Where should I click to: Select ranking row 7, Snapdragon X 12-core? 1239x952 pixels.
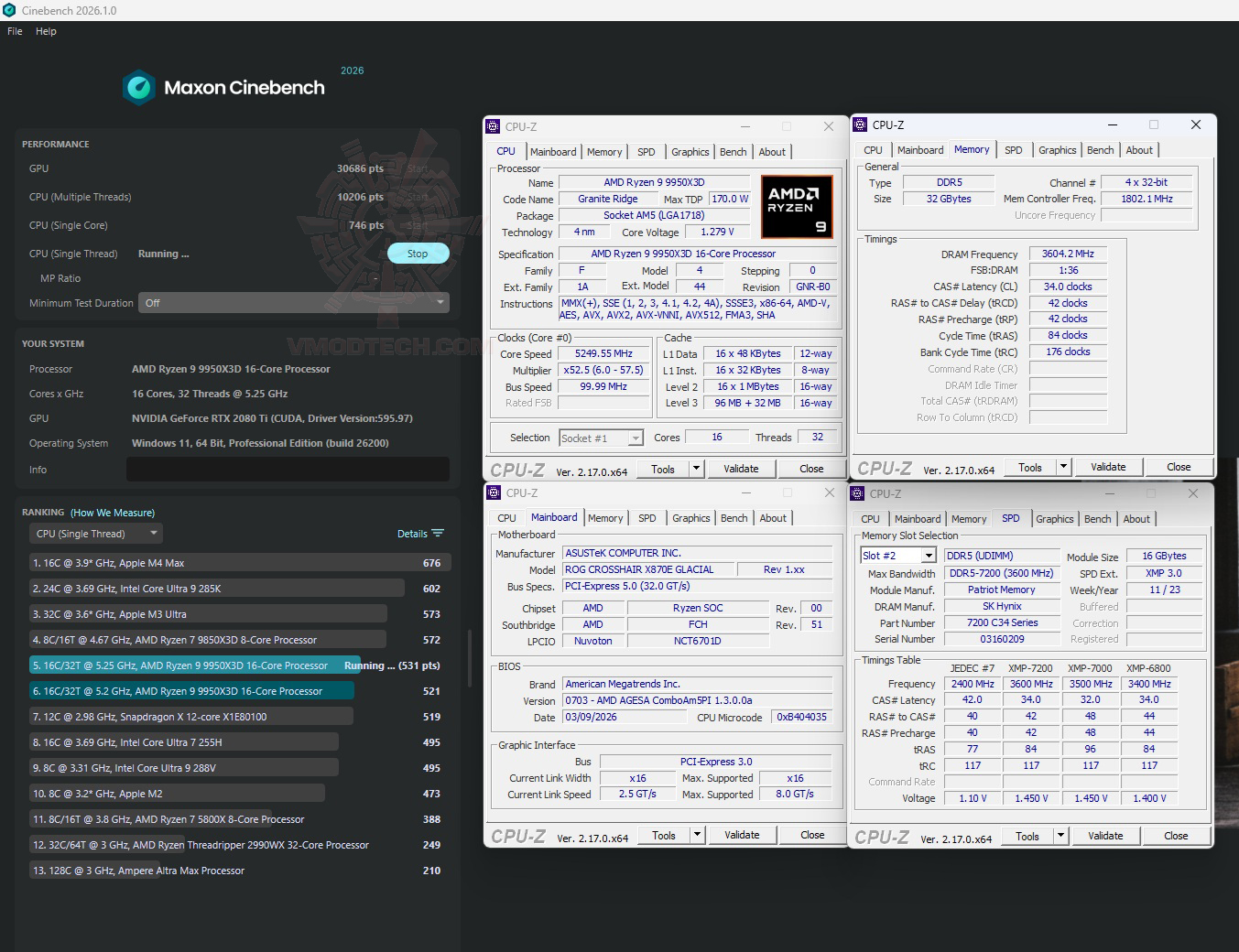(x=240, y=717)
